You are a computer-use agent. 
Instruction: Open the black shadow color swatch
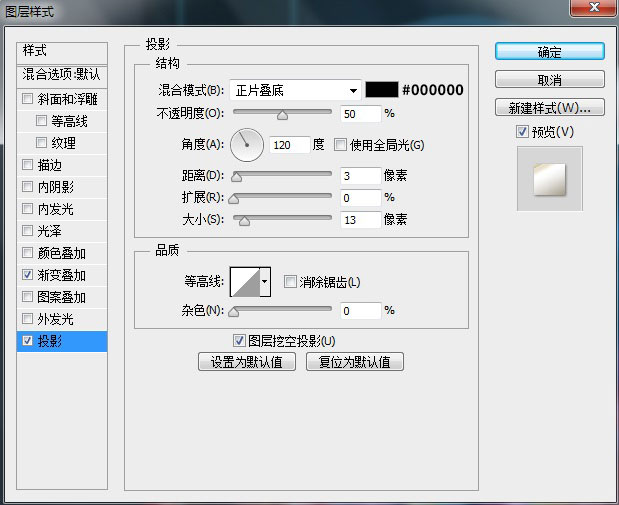(x=382, y=90)
